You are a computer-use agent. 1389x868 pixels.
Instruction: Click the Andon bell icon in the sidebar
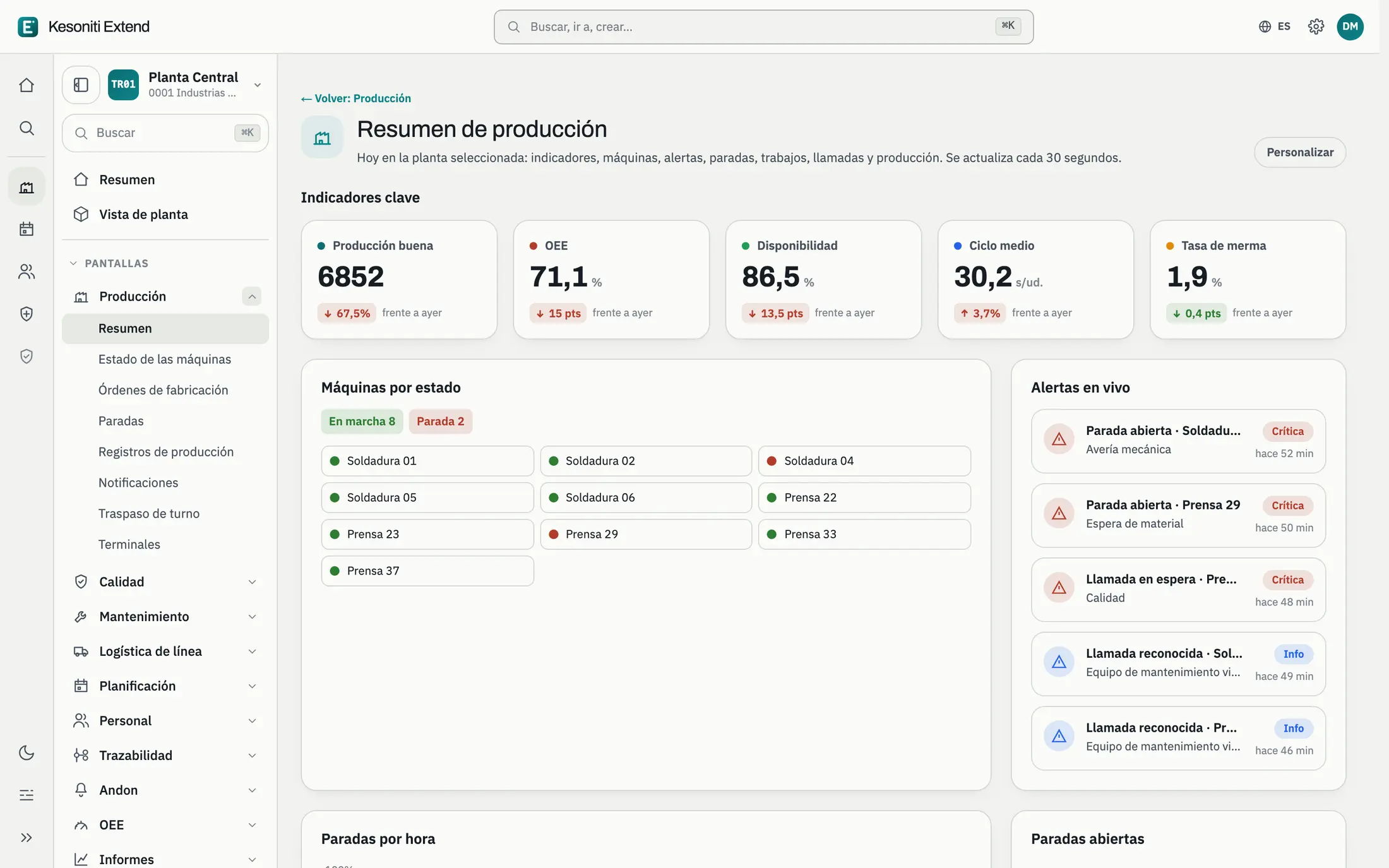(81, 790)
